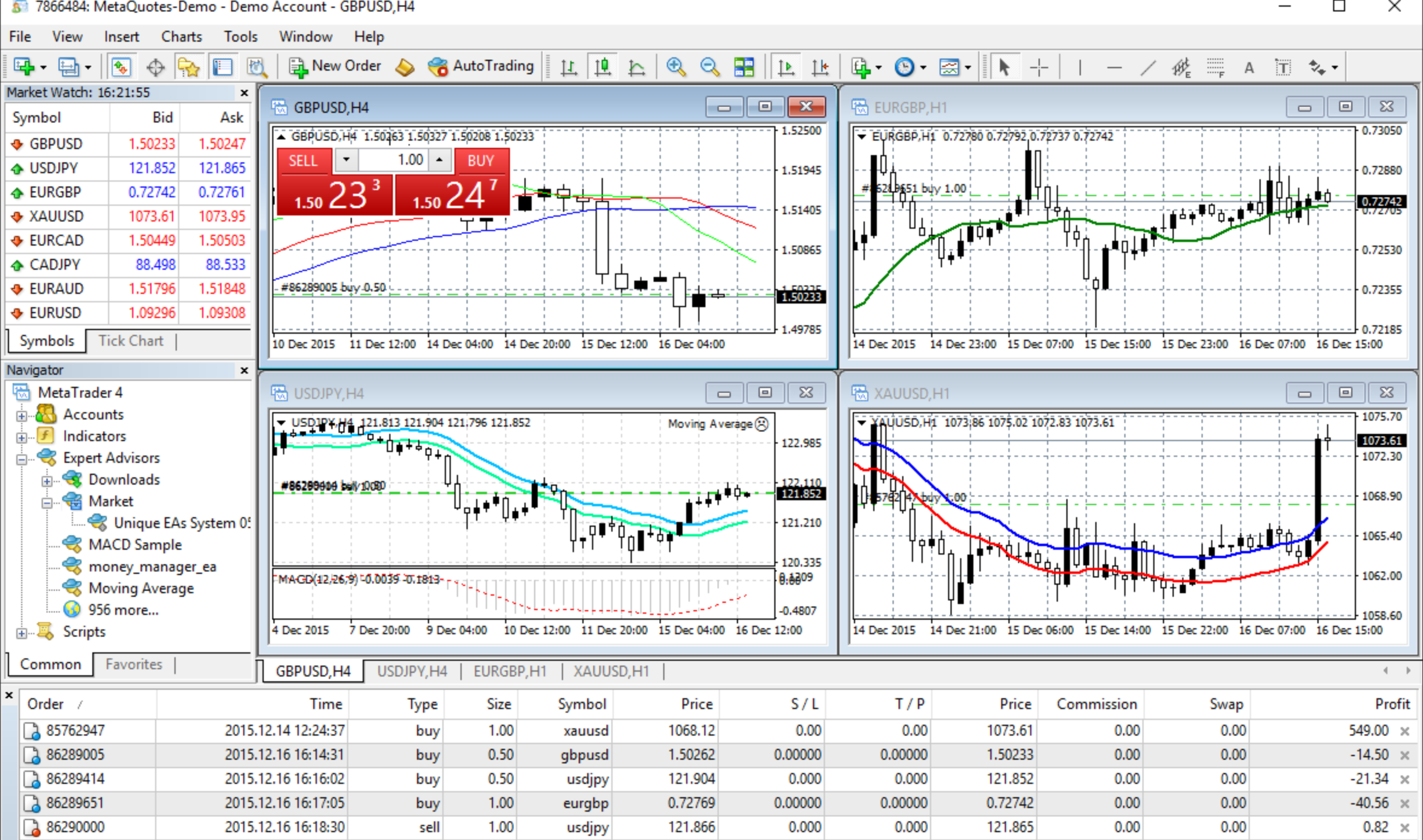Expand the Indicators tree node

click(22, 437)
